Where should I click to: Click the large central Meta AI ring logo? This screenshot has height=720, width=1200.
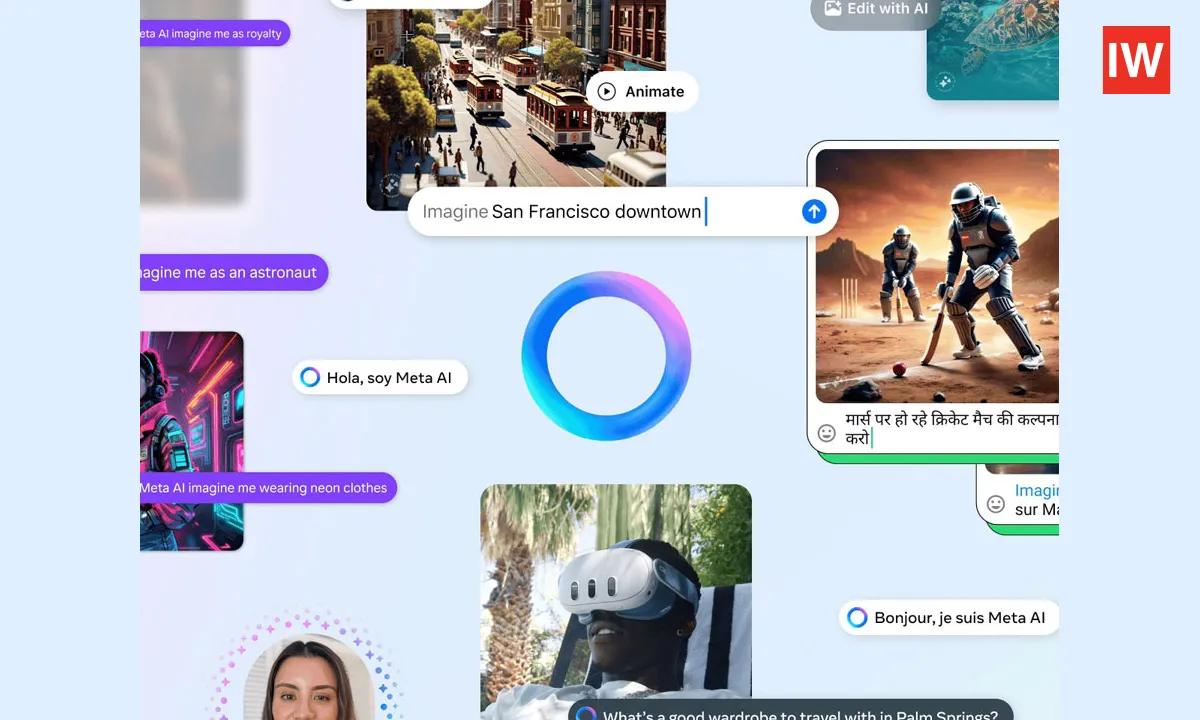(606, 356)
